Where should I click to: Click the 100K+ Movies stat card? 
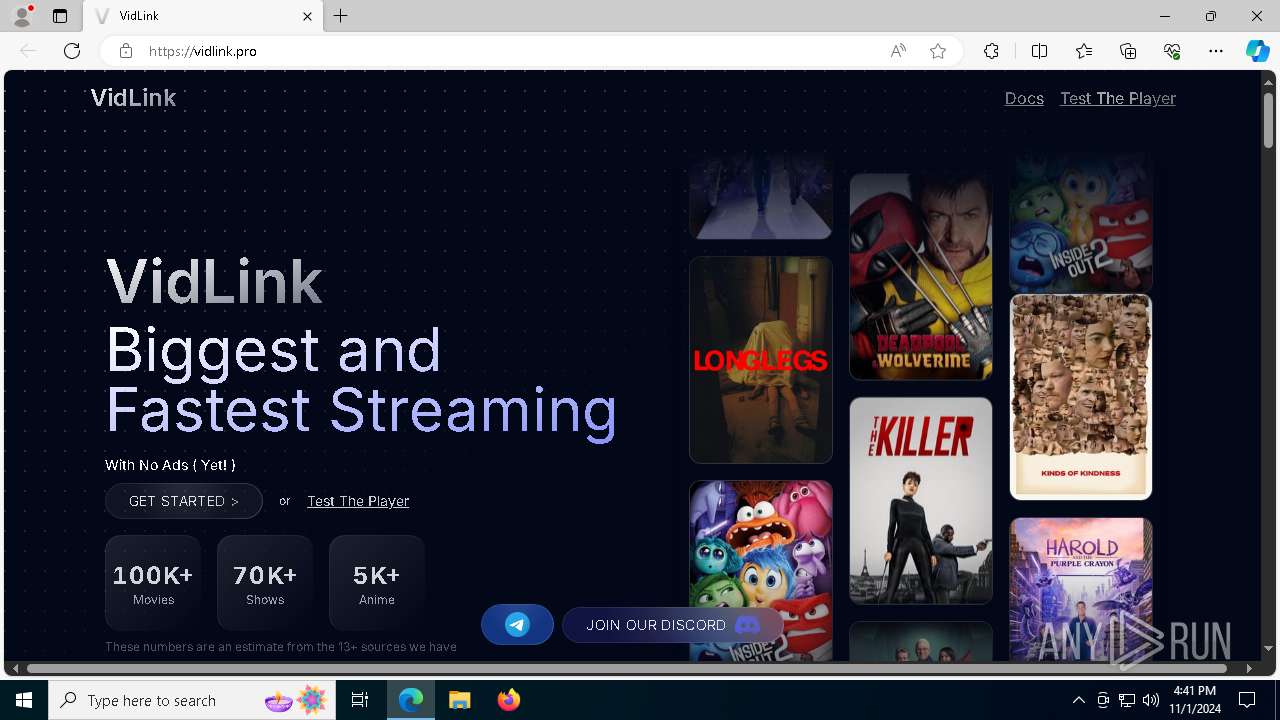pos(153,583)
